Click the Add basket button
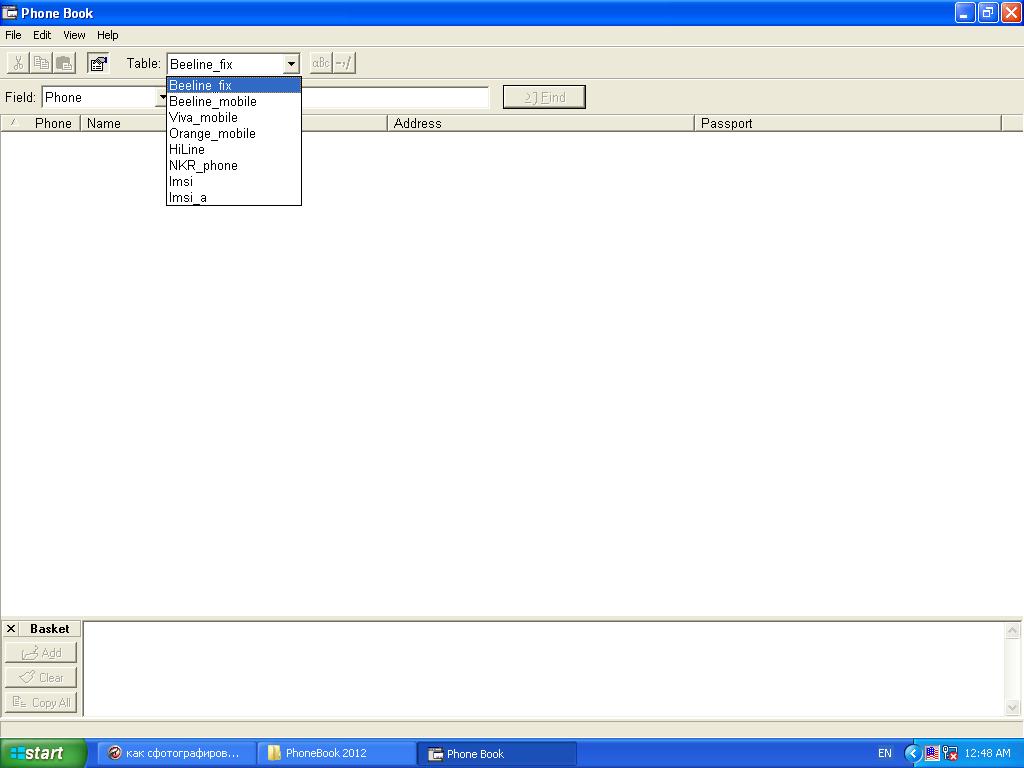Viewport: 1024px width, 768px height. point(41,652)
